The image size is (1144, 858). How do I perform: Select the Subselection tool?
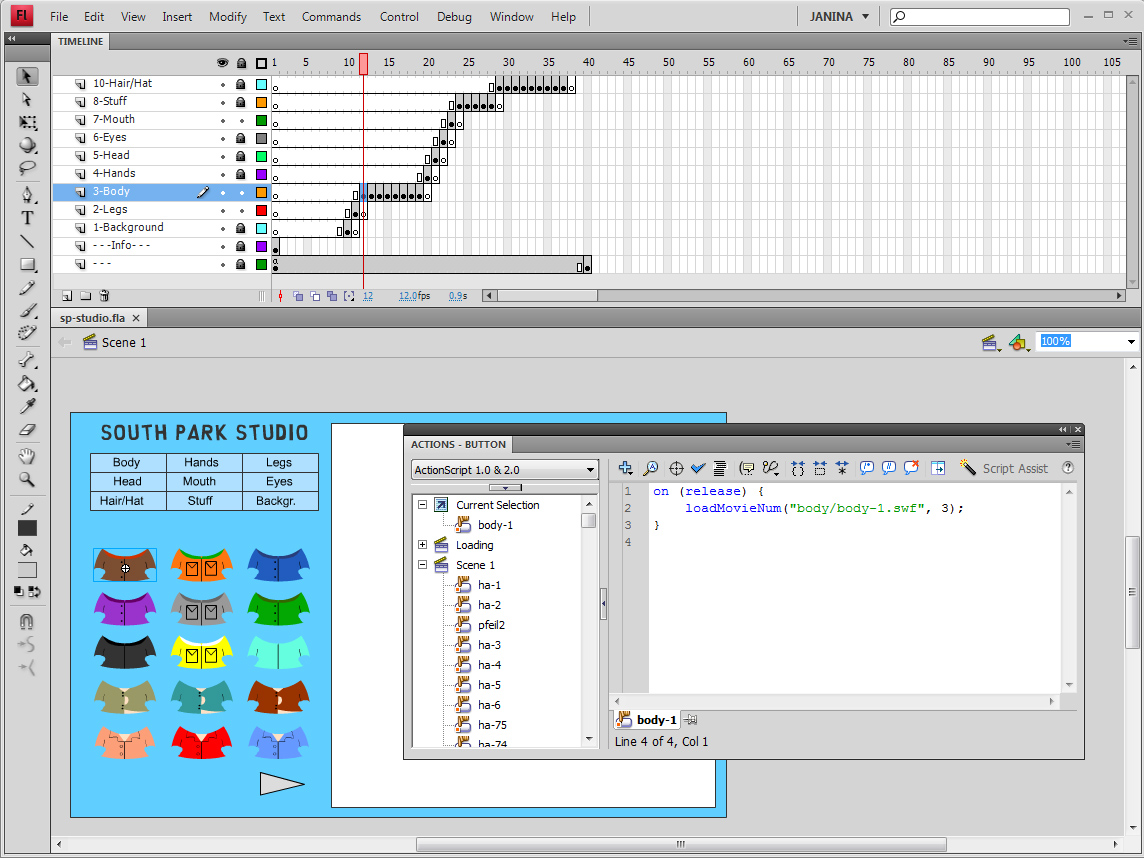(27, 99)
